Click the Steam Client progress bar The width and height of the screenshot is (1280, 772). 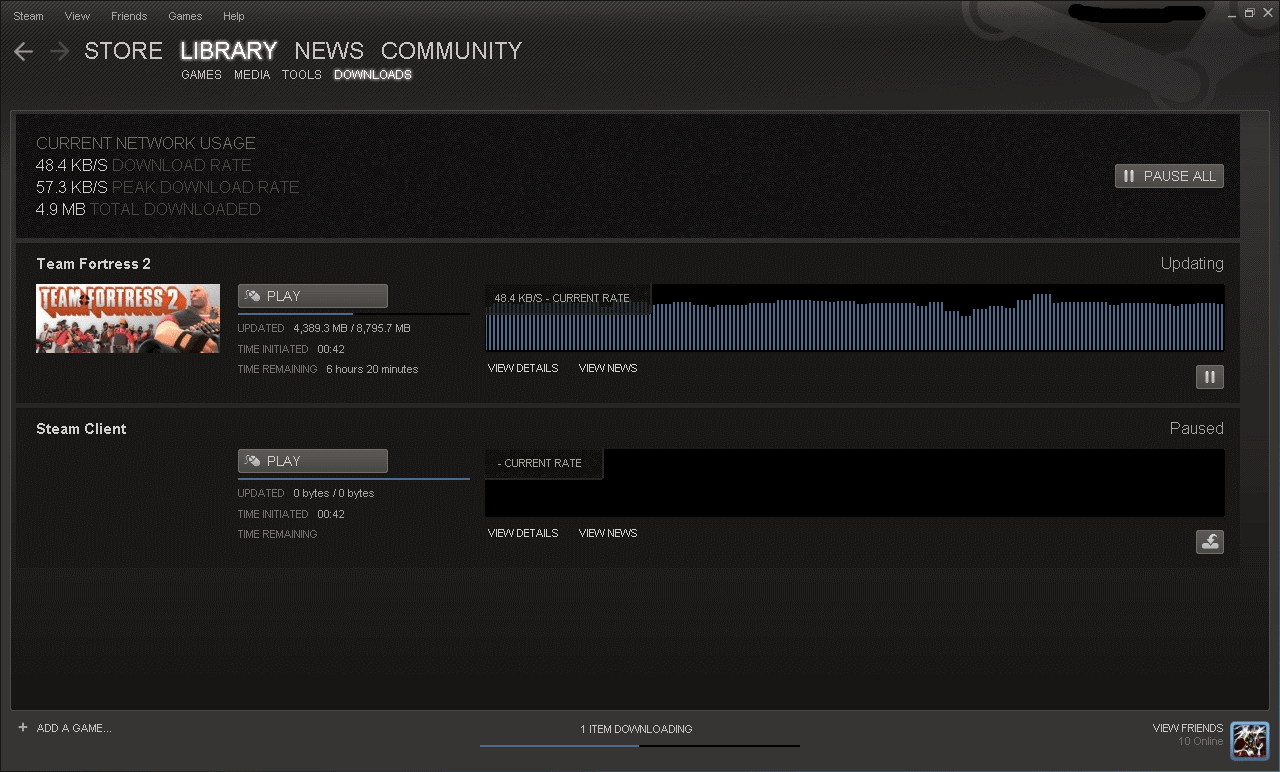354,479
